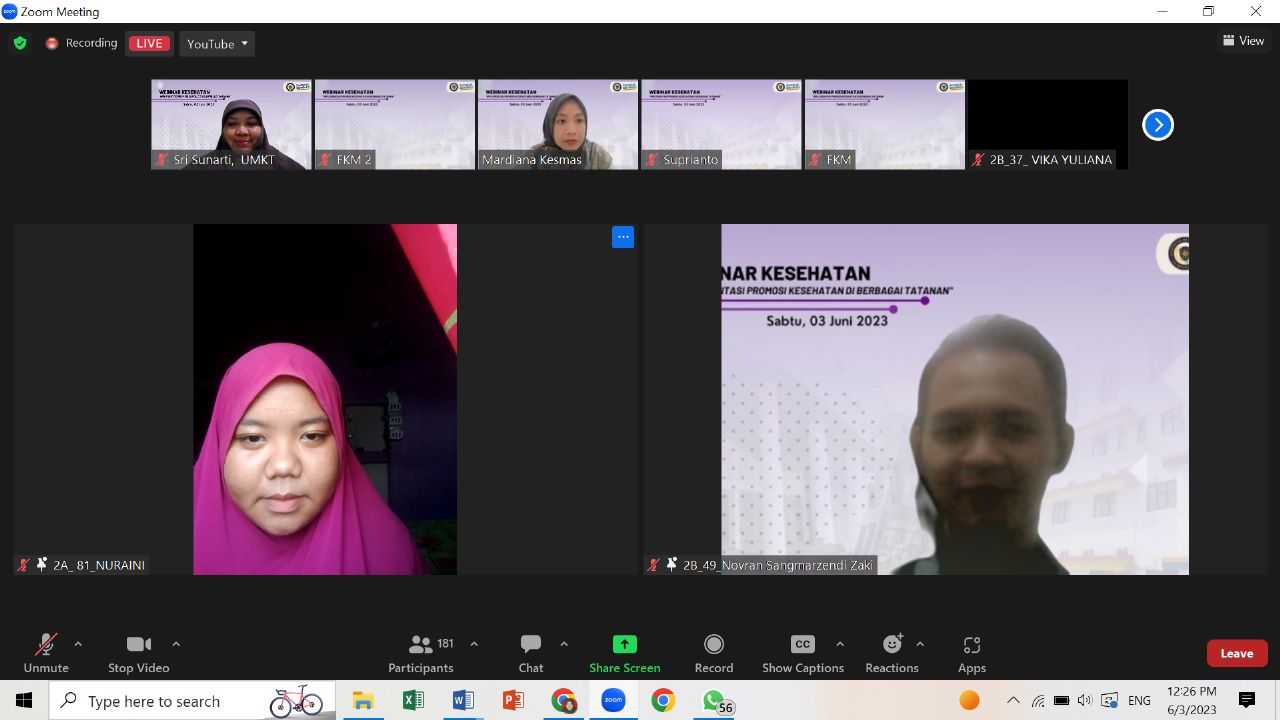Viewport: 1280px width, 720px height.
Task: Click the red LIVE indicator
Action: click(x=149, y=43)
